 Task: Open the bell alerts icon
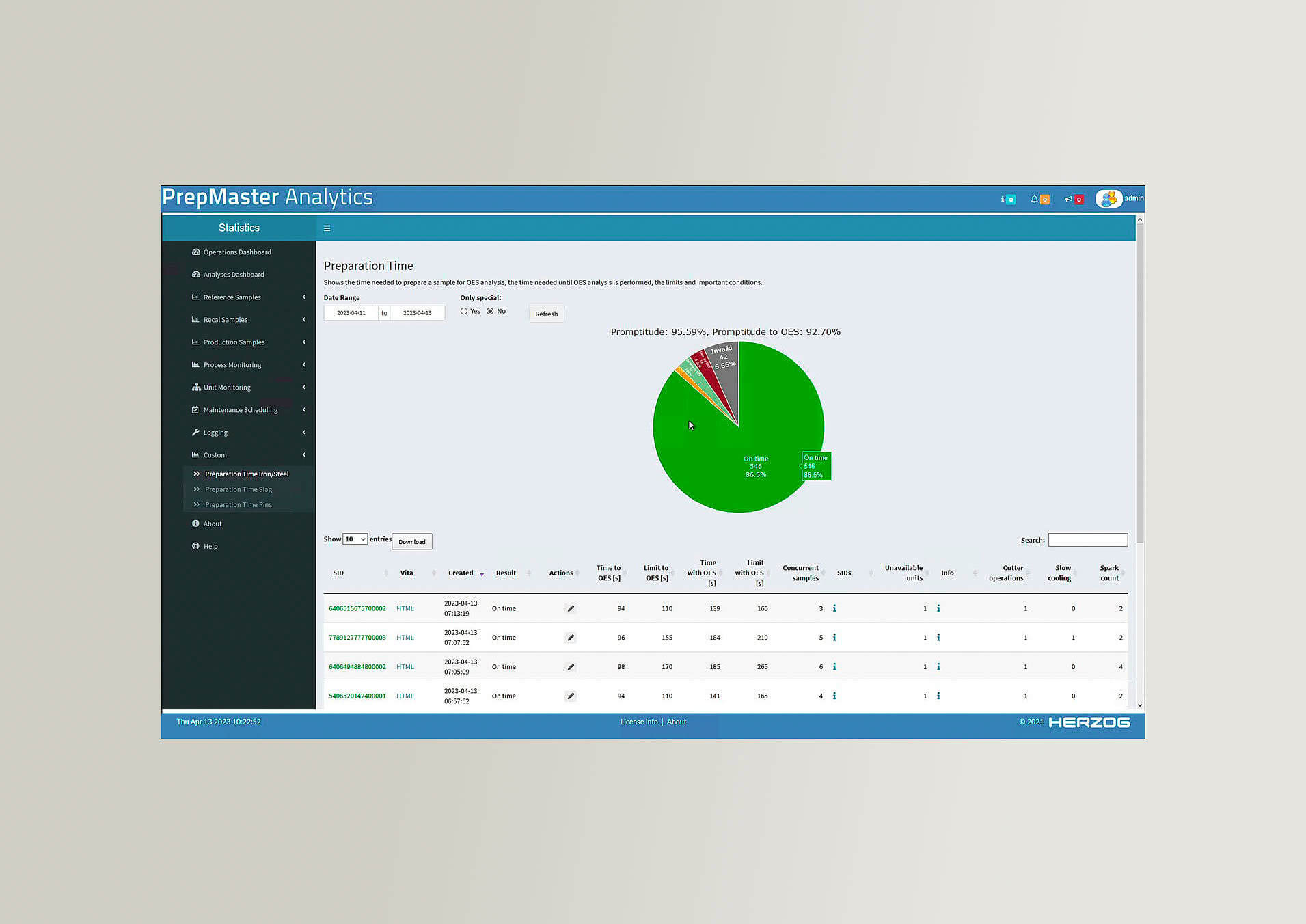[1039, 200]
